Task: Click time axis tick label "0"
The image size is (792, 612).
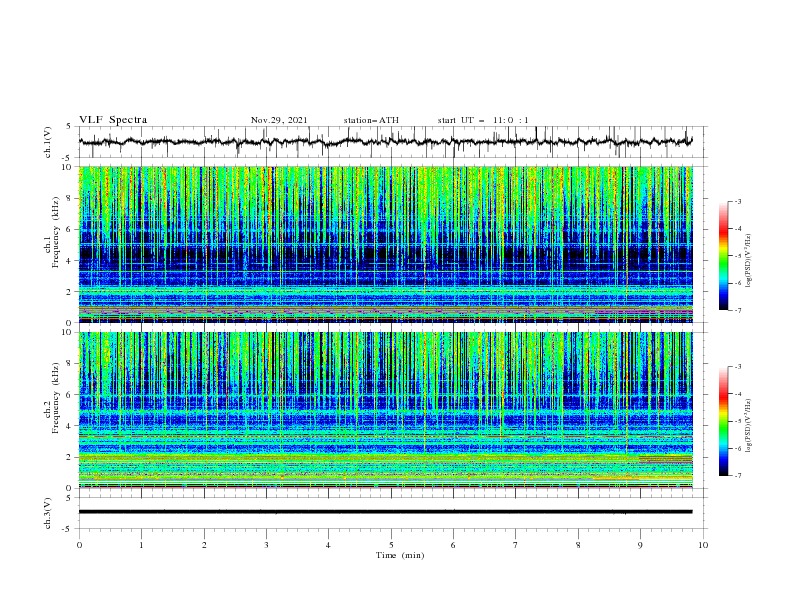Action: pyautogui.click(x=79, y=545)
